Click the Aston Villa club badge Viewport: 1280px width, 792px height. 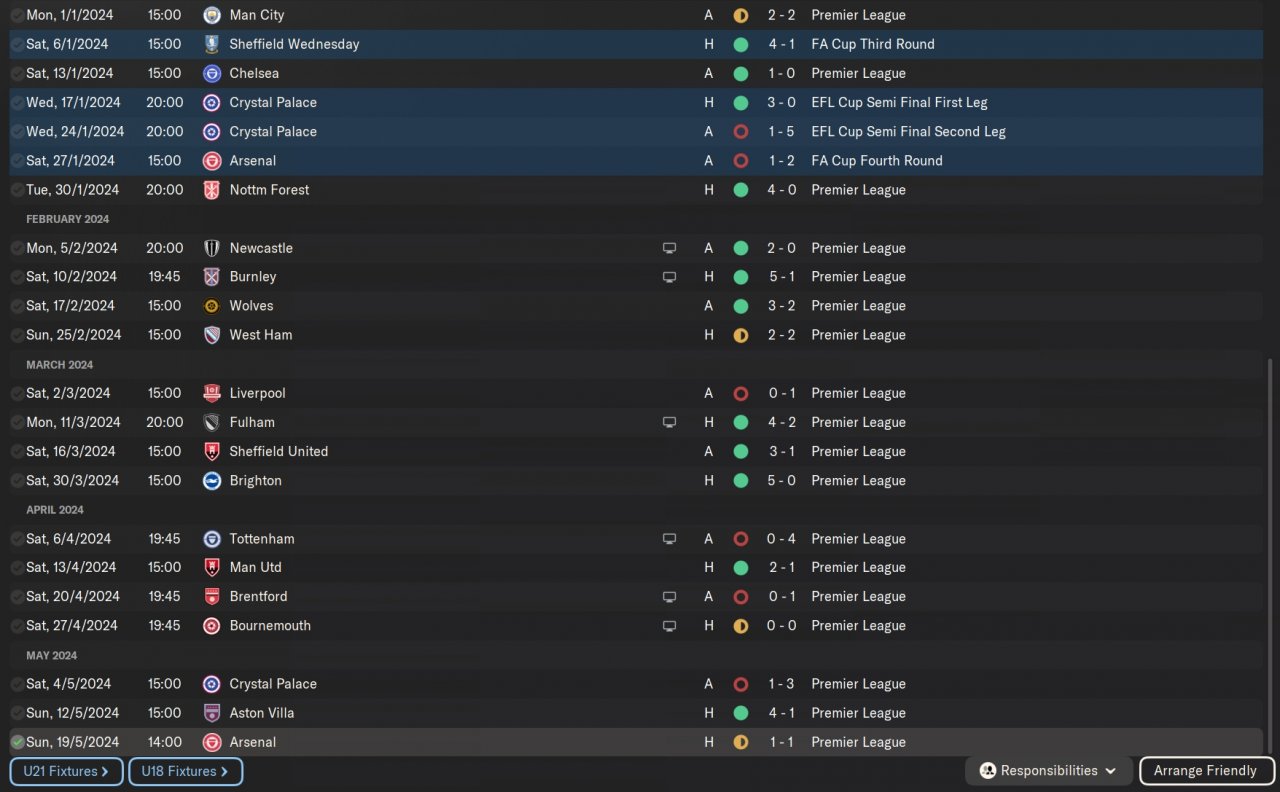coord(211,713)
